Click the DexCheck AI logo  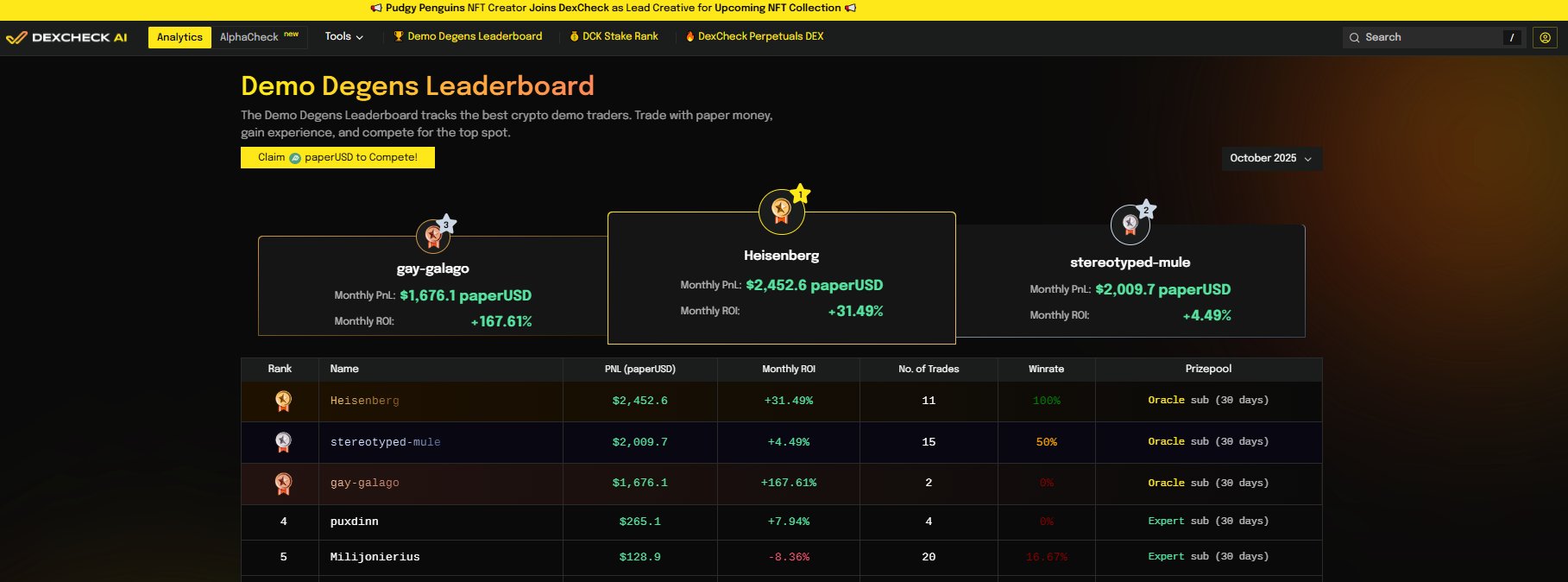point(66,37)
